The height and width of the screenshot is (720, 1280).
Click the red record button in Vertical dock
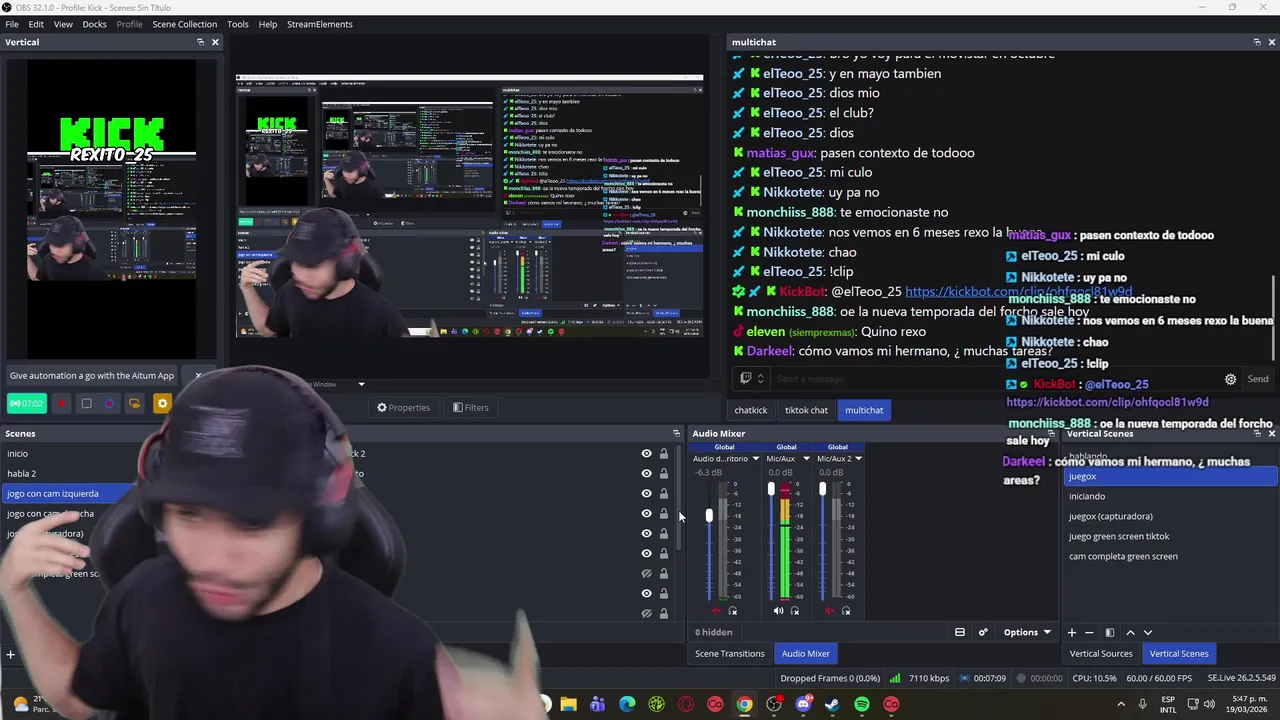61,404
